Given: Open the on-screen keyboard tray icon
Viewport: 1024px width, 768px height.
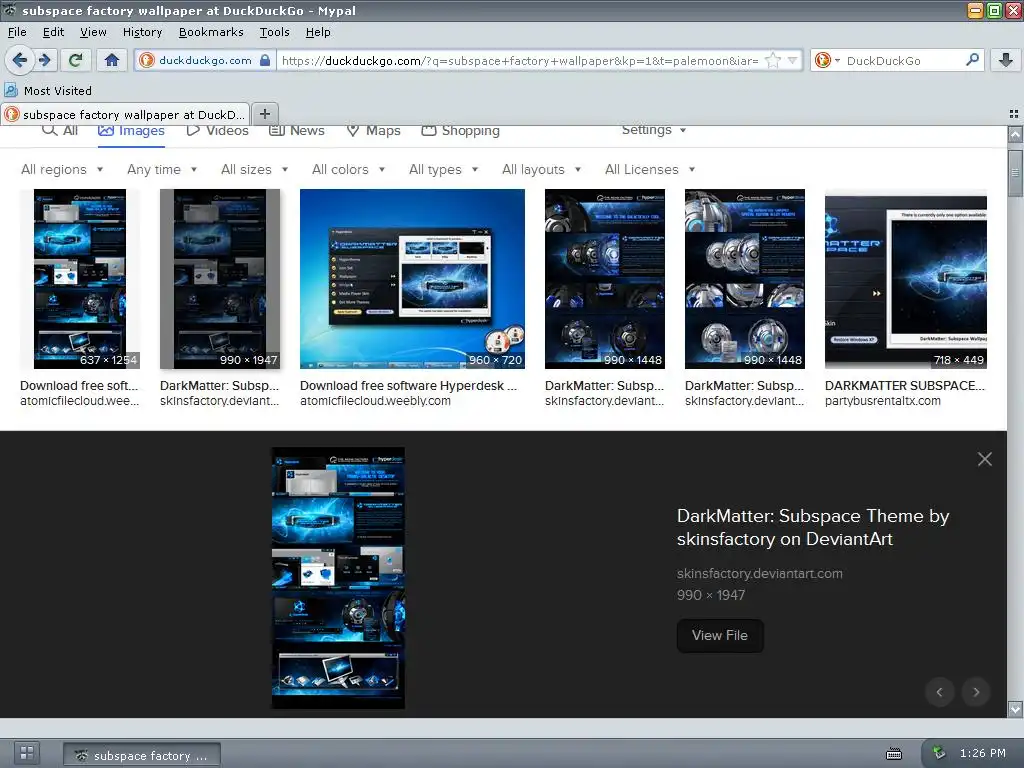Looking at the screenshot, I should (x=894, y=754).
